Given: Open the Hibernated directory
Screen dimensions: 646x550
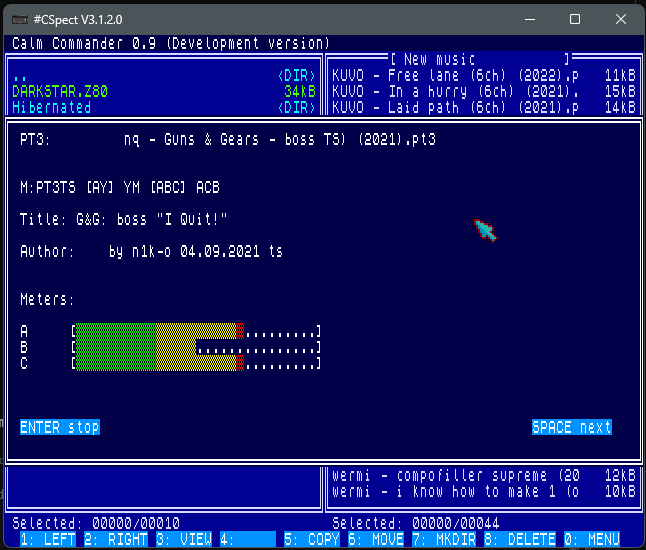Looking at the screenshot, I should point(164,108).
